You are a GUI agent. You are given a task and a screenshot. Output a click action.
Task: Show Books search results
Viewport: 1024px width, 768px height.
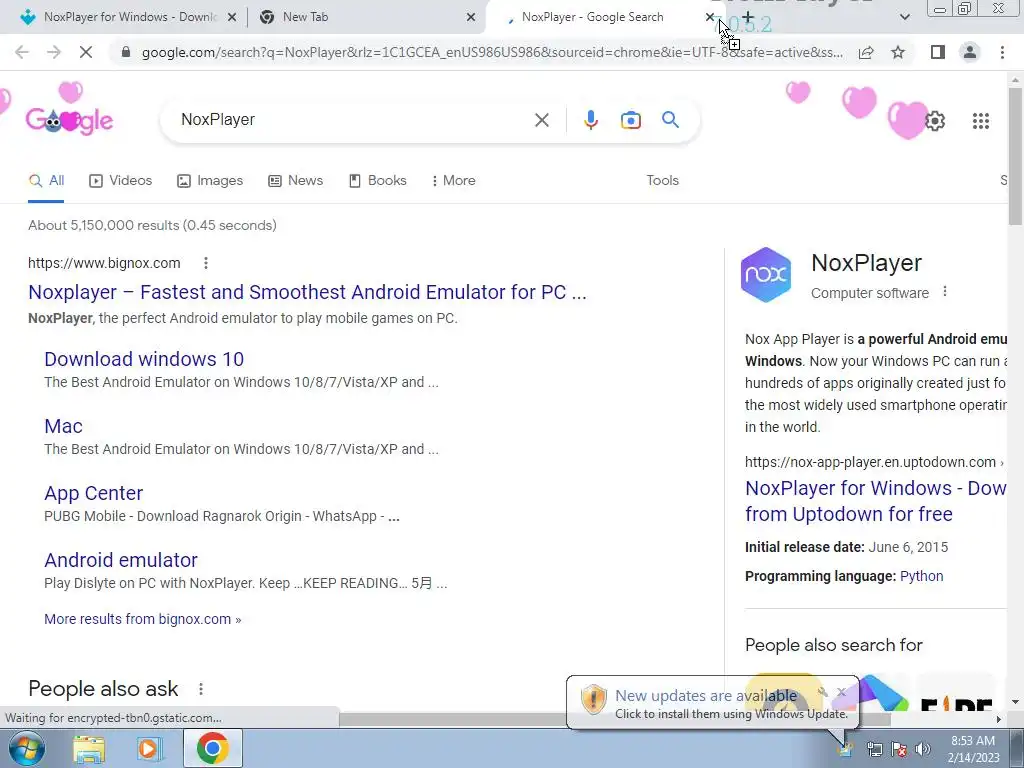tap(378, 180)
